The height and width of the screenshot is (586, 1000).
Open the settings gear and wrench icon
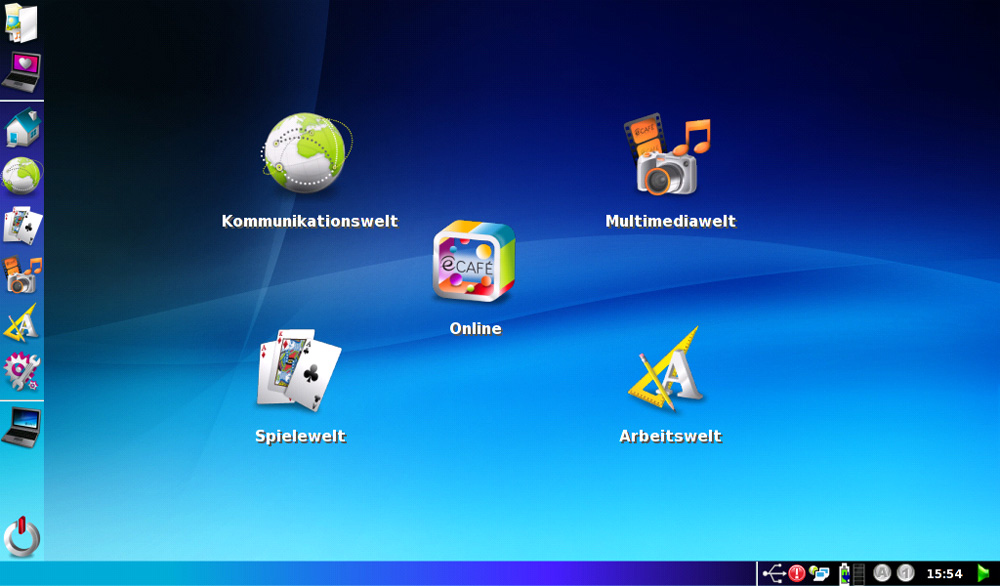click(22, 372)
